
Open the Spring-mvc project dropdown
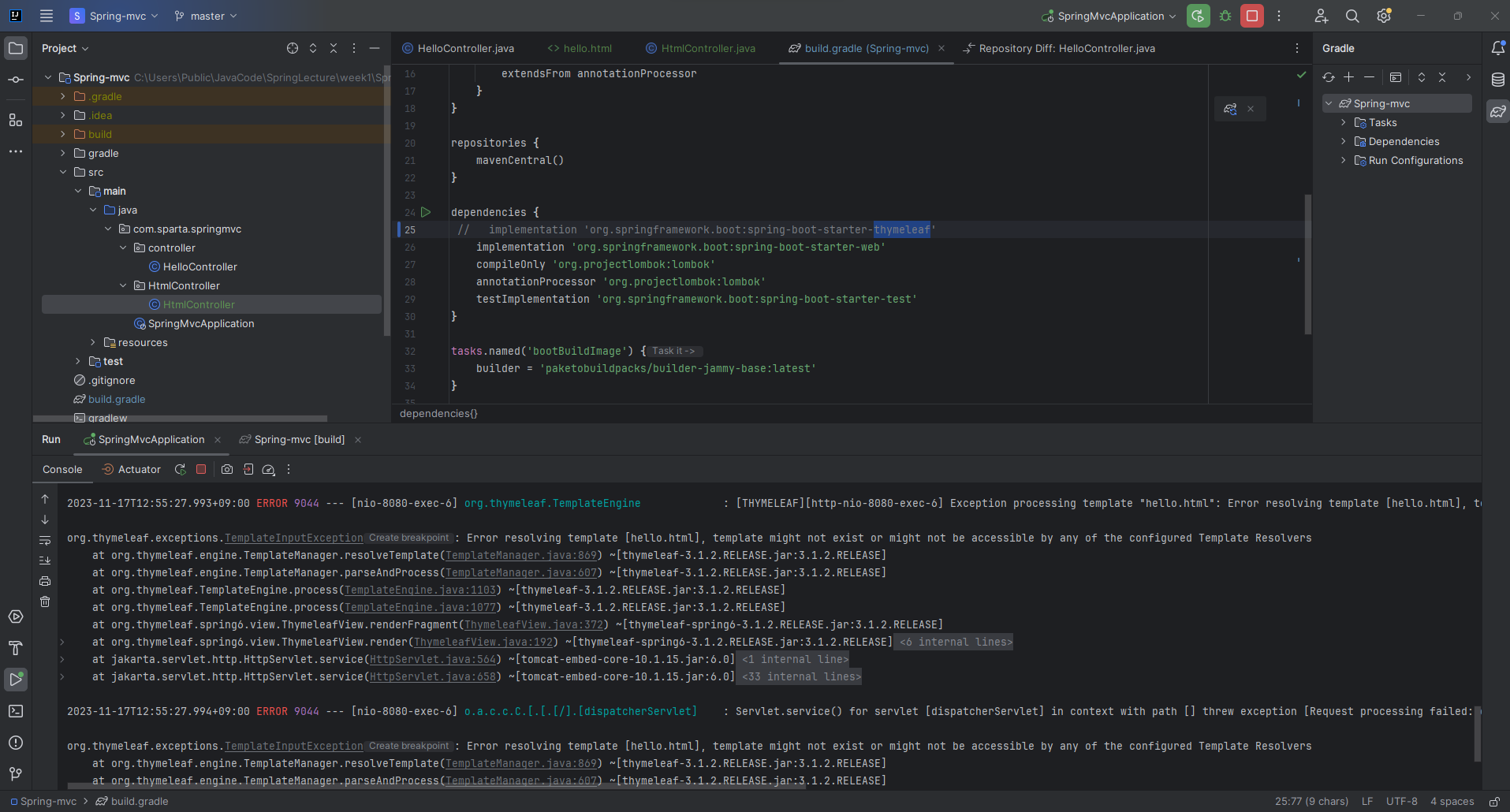pyautogui.click(x=114, y=16)
